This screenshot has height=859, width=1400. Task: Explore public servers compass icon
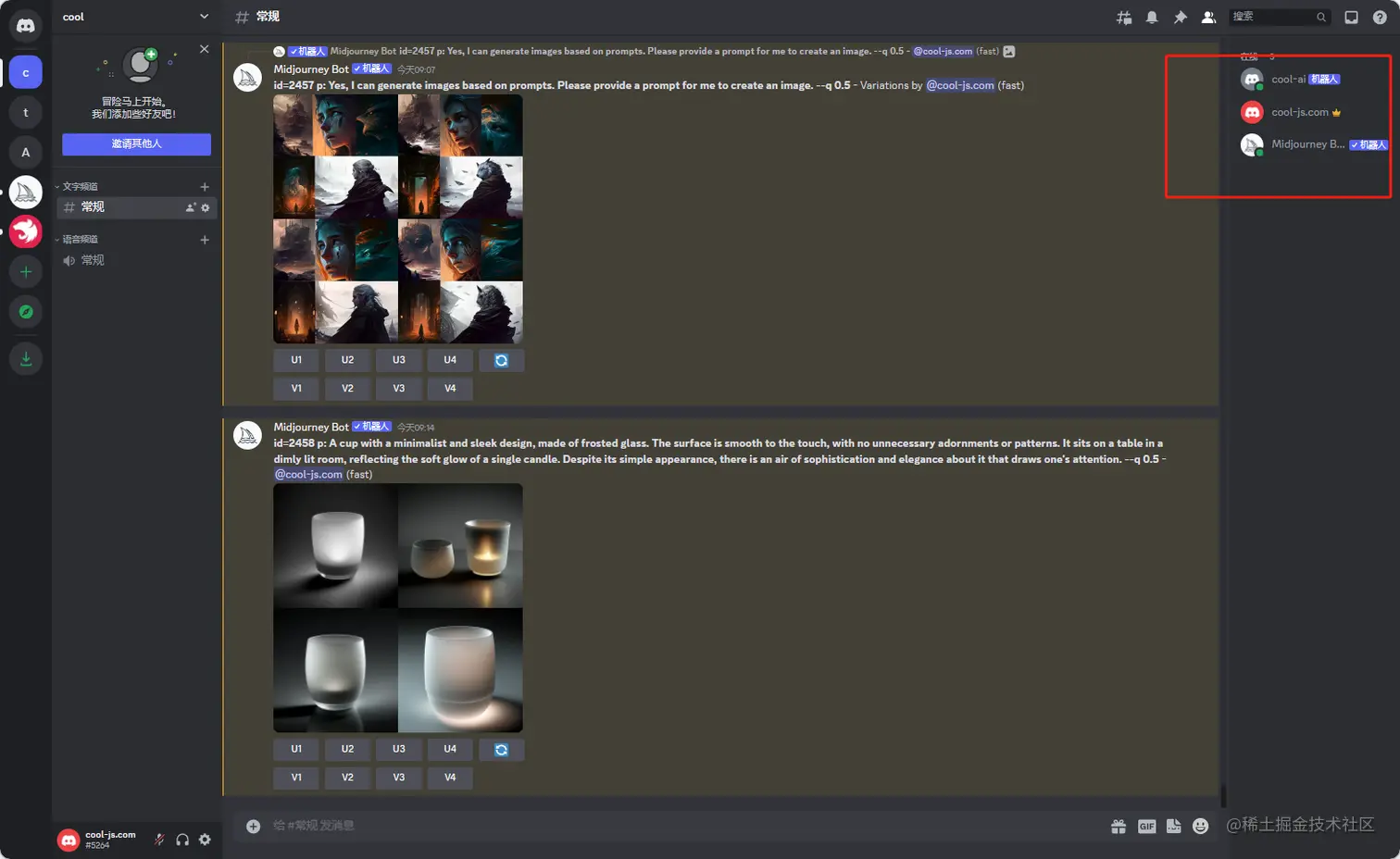click(x=26, y=312)
